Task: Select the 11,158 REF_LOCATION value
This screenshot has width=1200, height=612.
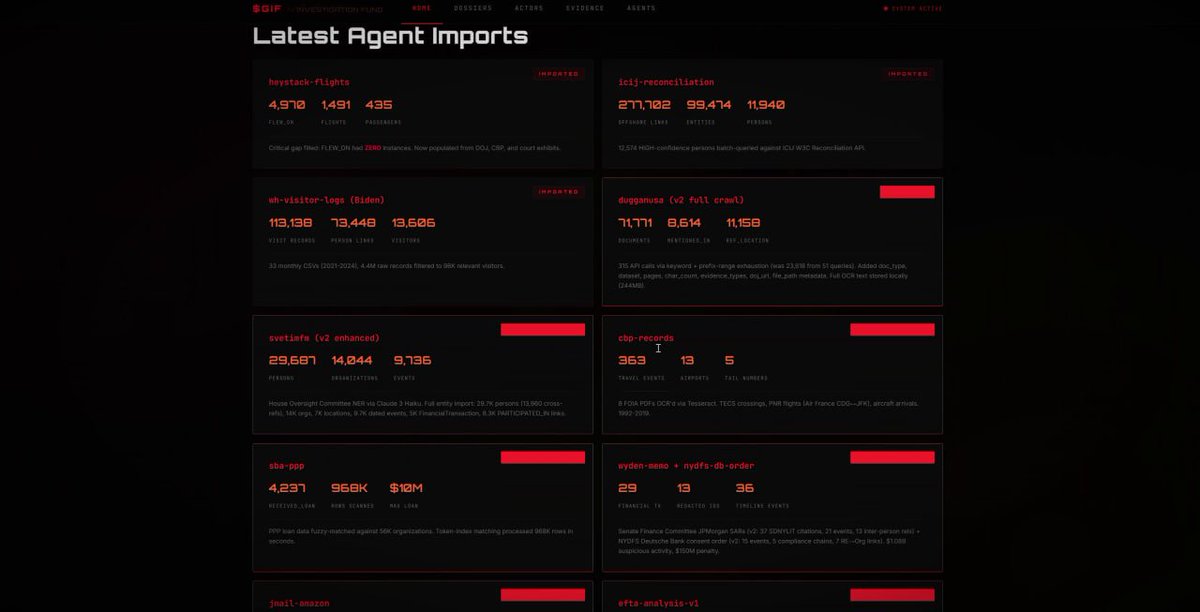Action: (x=743, y=223)
